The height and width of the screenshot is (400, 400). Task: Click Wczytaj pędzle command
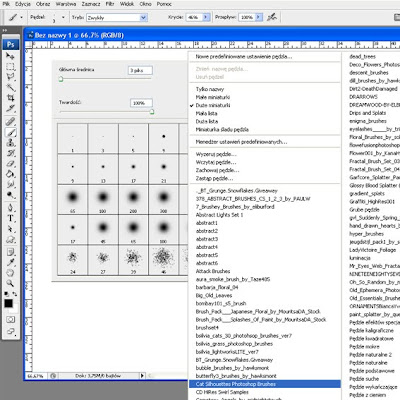coord(216,162)
